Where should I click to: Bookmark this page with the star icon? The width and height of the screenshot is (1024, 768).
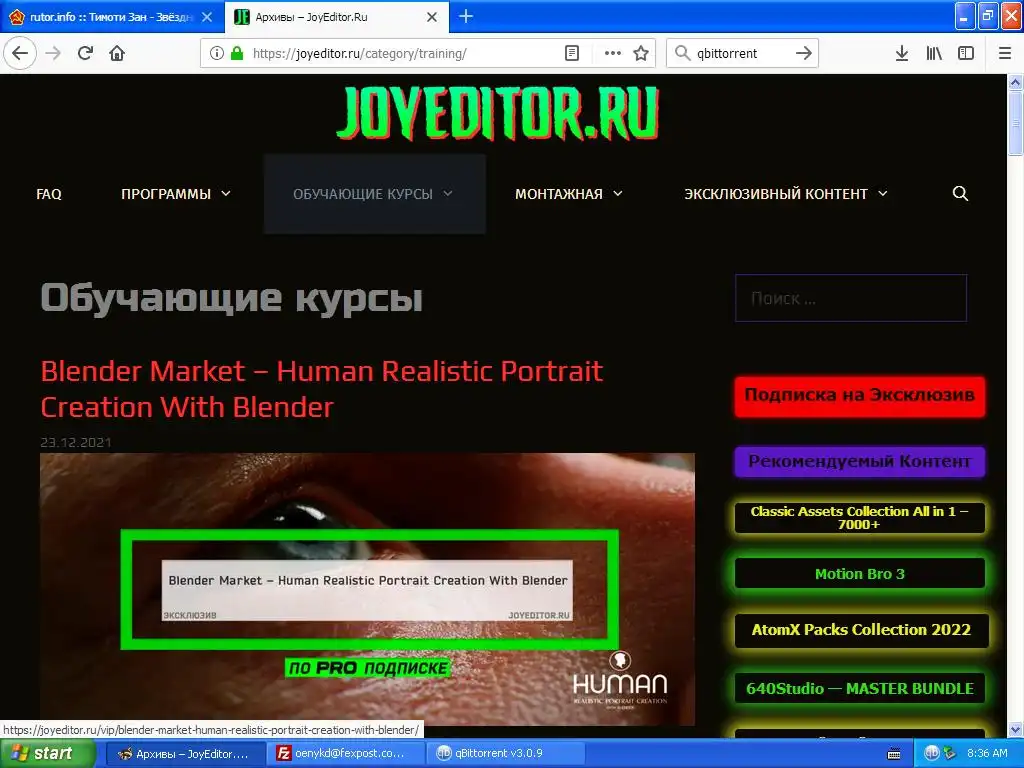point(641,53)
